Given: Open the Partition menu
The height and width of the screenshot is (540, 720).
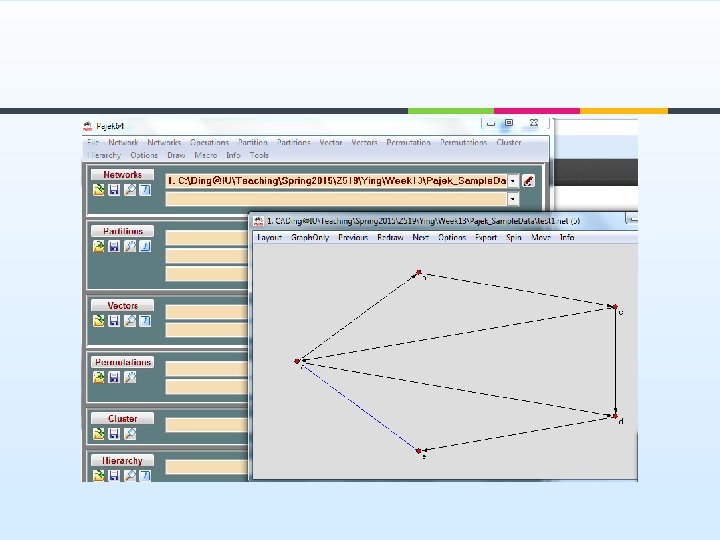Looking at the screenshot, I should [253, 142].
